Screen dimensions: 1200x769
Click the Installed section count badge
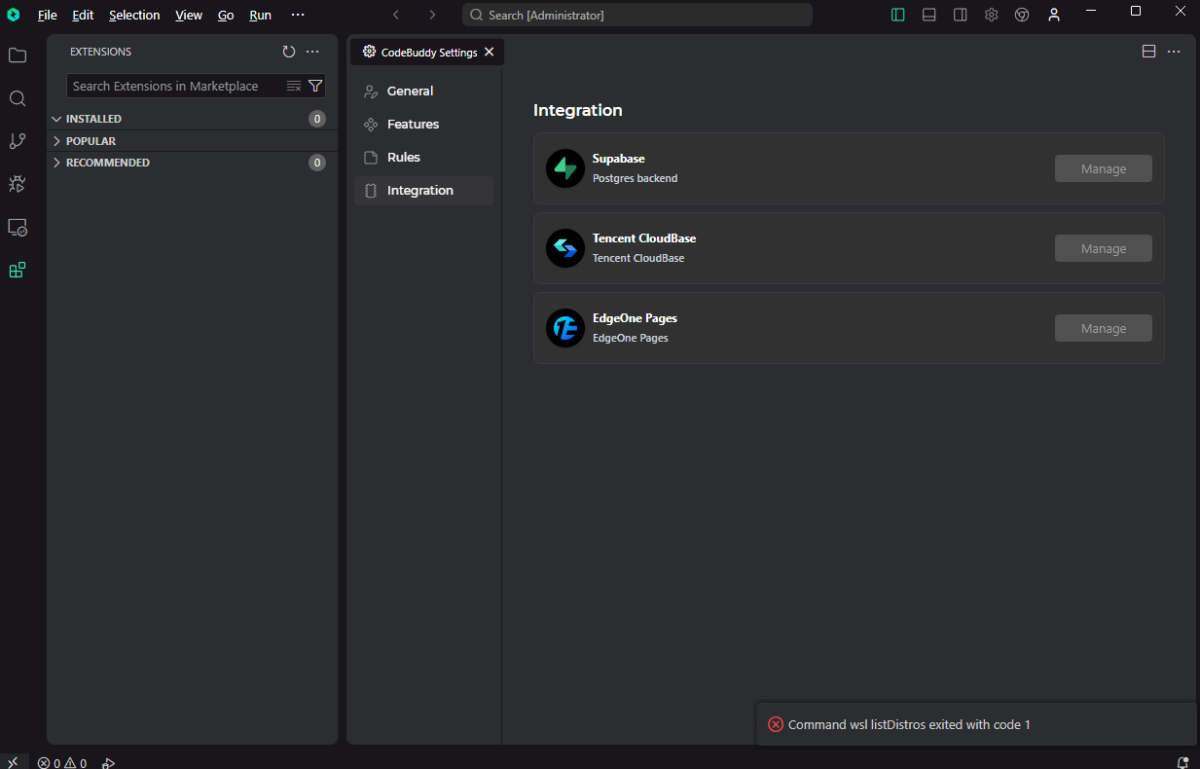[317, 119]
